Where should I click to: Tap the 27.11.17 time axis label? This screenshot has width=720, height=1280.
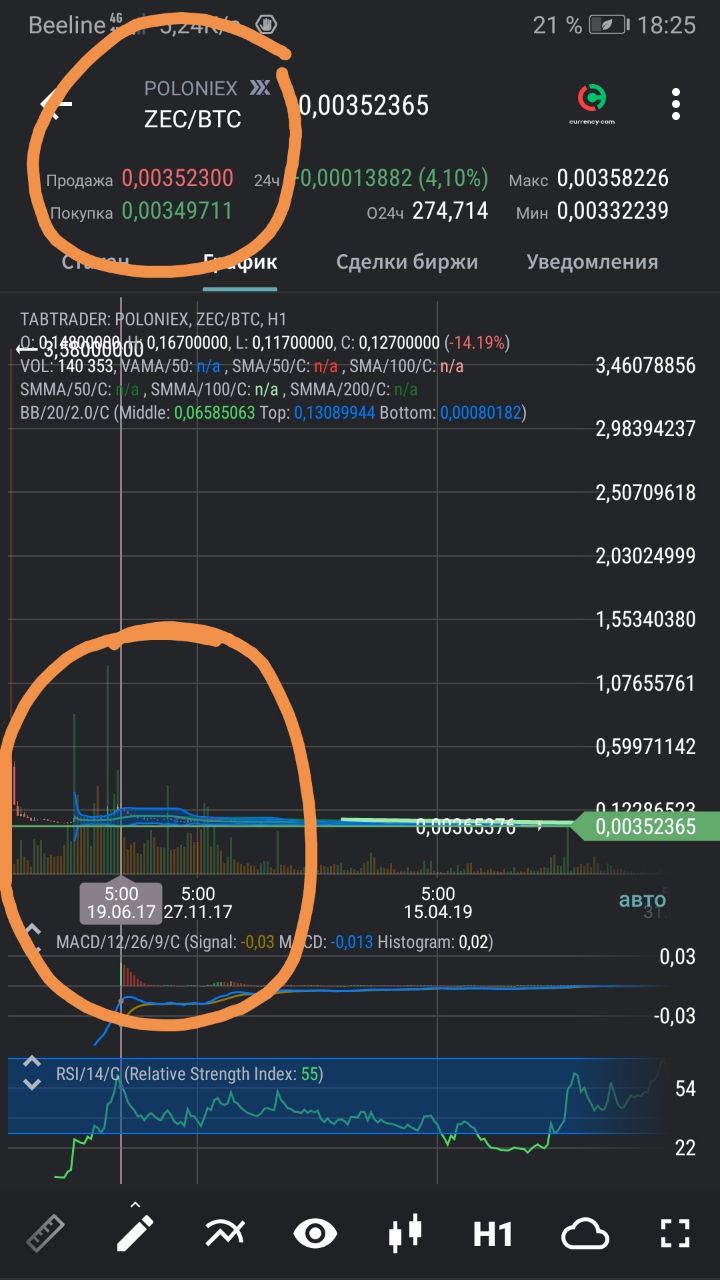(198, 902)
